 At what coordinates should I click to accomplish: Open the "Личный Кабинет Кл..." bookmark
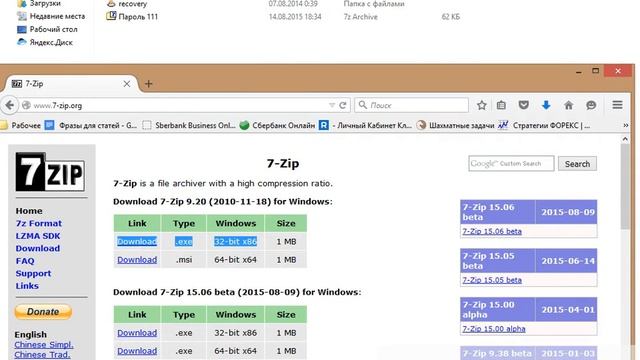click(365, 125)
